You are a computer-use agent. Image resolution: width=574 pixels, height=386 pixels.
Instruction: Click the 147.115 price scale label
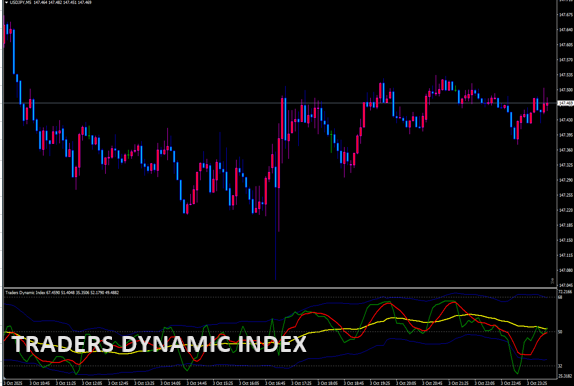click(566, 255)
